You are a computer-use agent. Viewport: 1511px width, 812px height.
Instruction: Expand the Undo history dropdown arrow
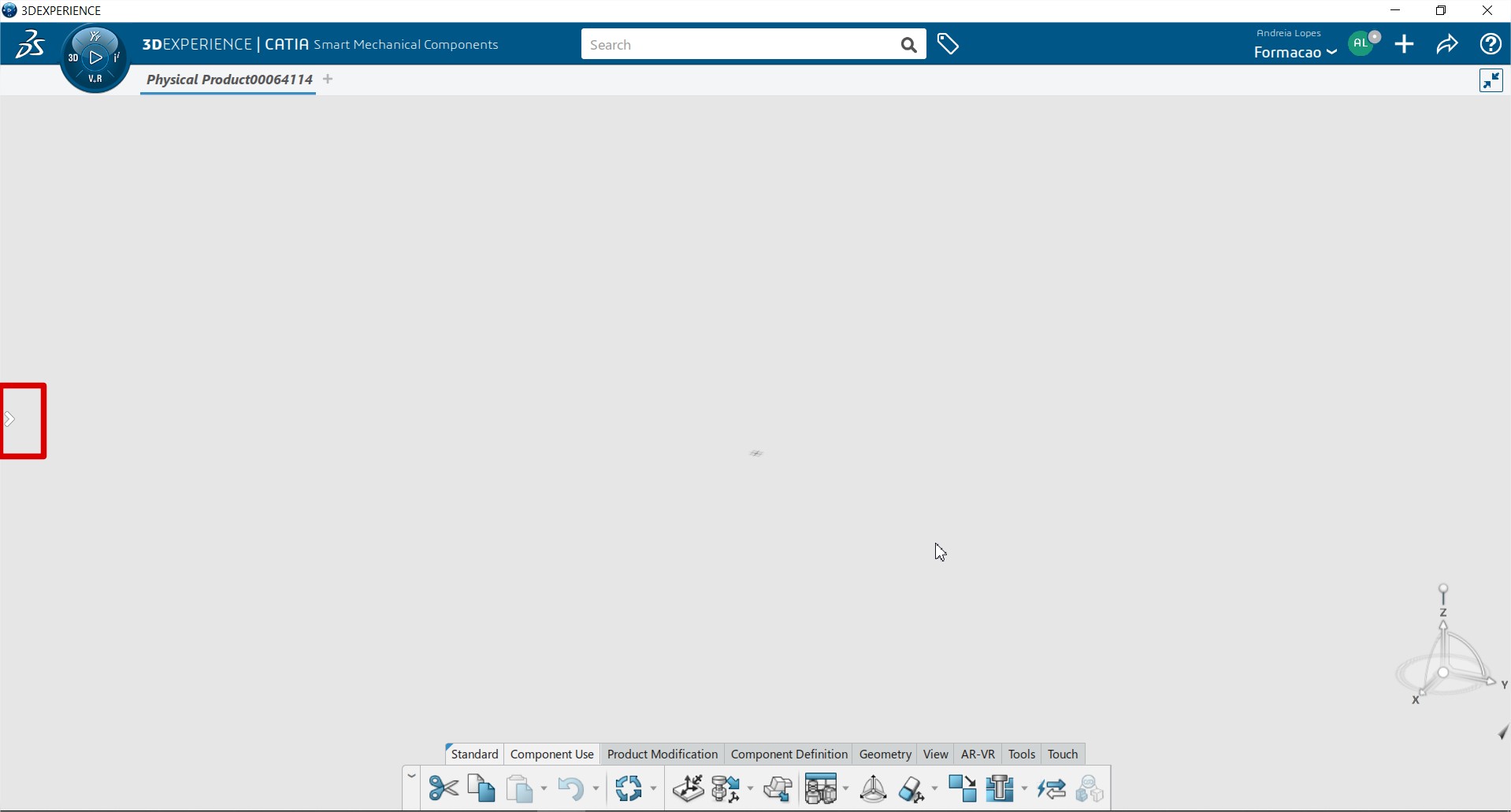point(596,788)
